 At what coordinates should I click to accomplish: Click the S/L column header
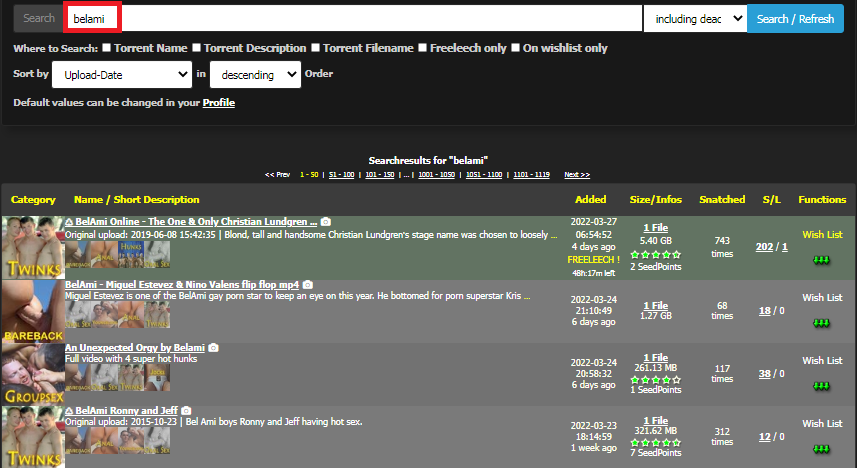(x=772, y=200)
